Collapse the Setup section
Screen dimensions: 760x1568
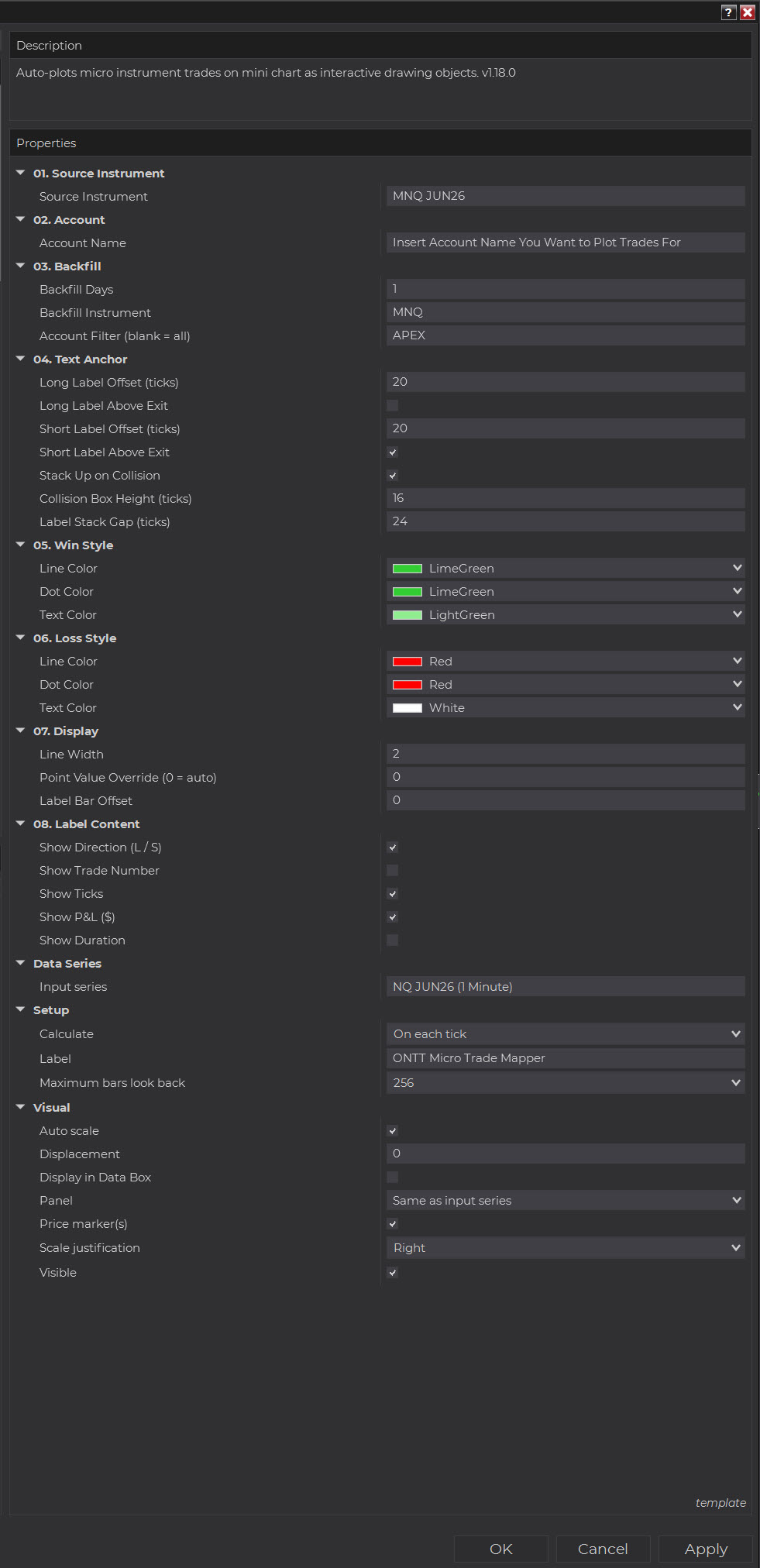pos(21,1009)
